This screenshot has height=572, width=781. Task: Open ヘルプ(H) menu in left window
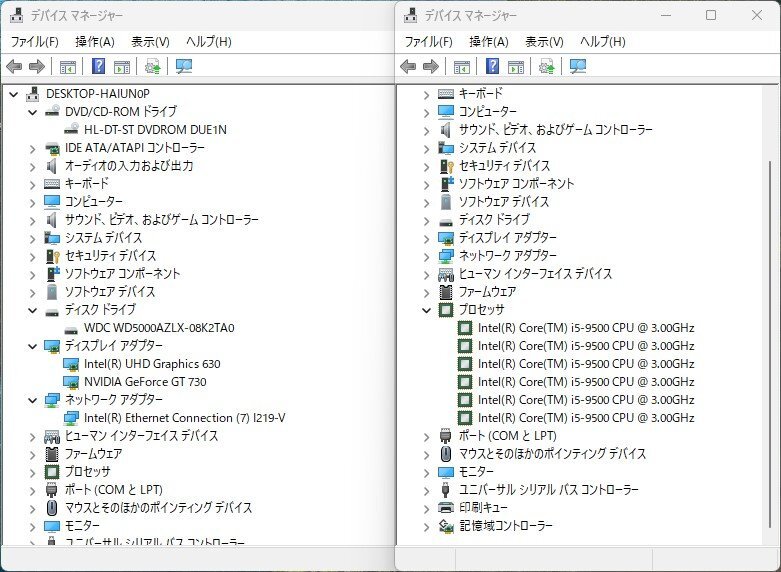tap(209, 41)
